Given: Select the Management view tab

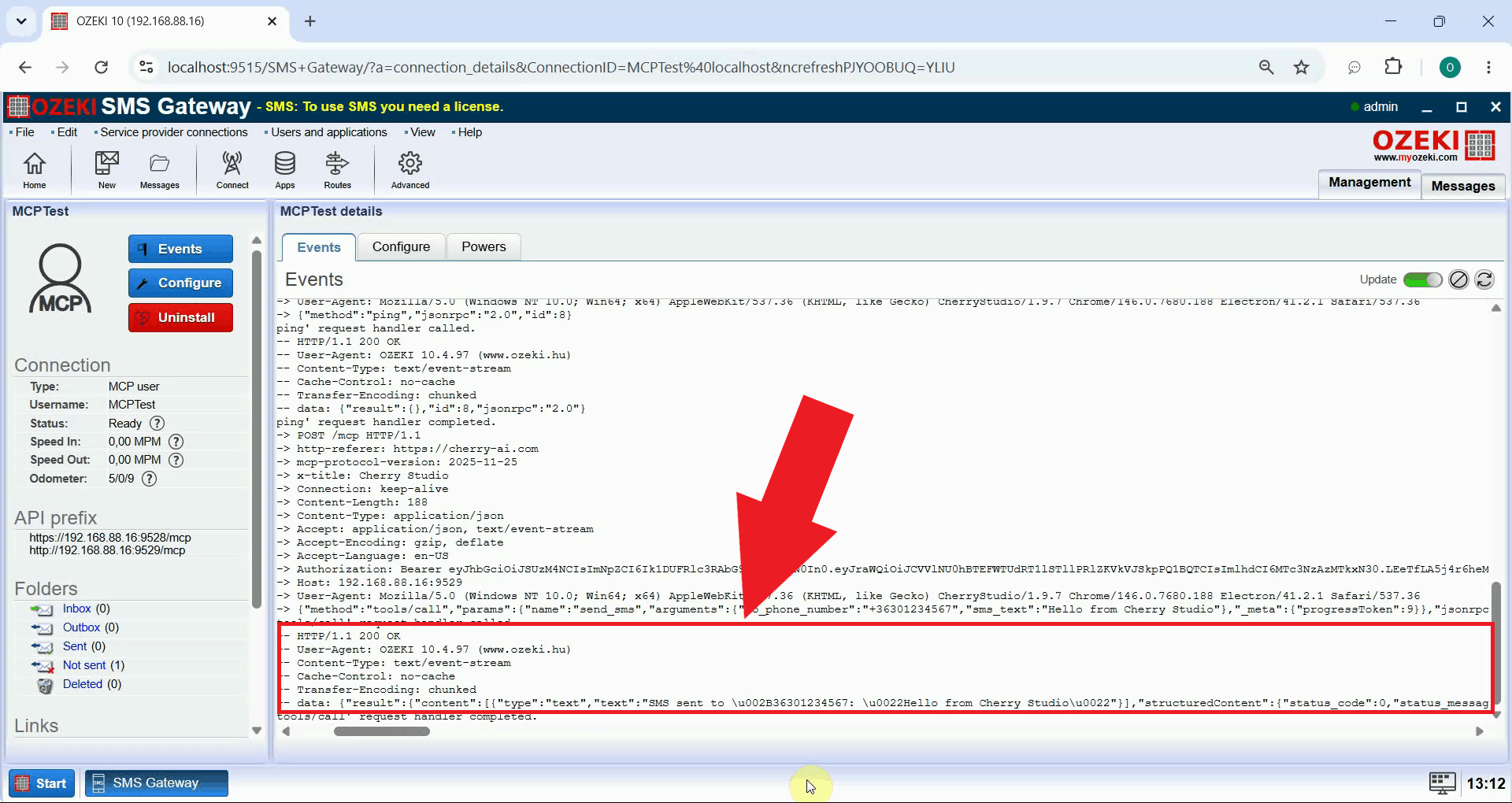Looking at the screenshot, I should pos(1369,183).
